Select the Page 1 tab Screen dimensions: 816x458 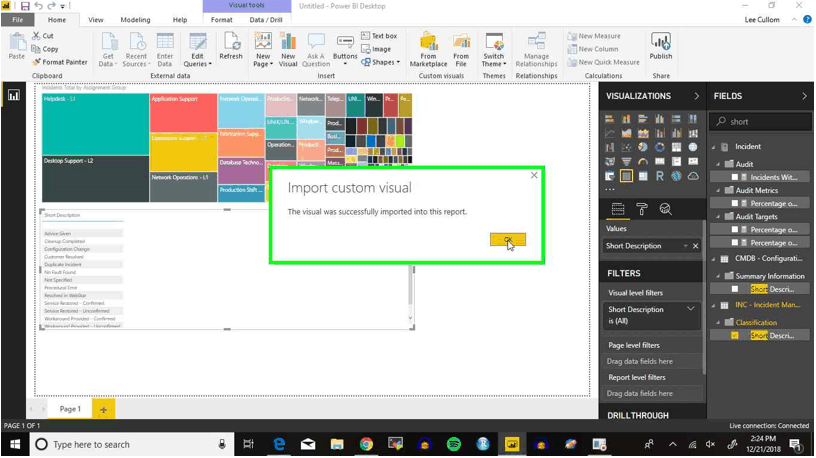70,409
